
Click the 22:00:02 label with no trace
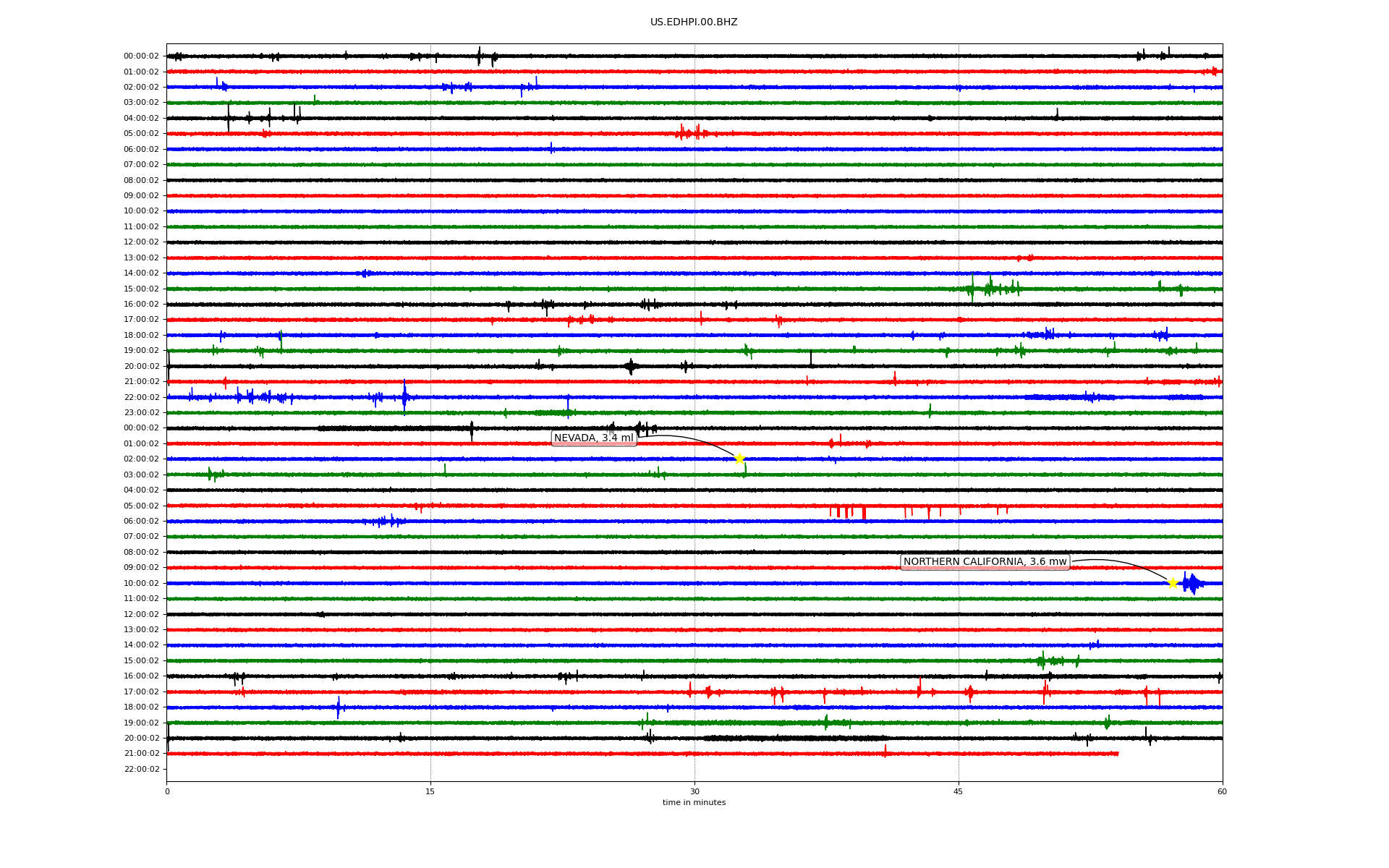click(141, 770)
